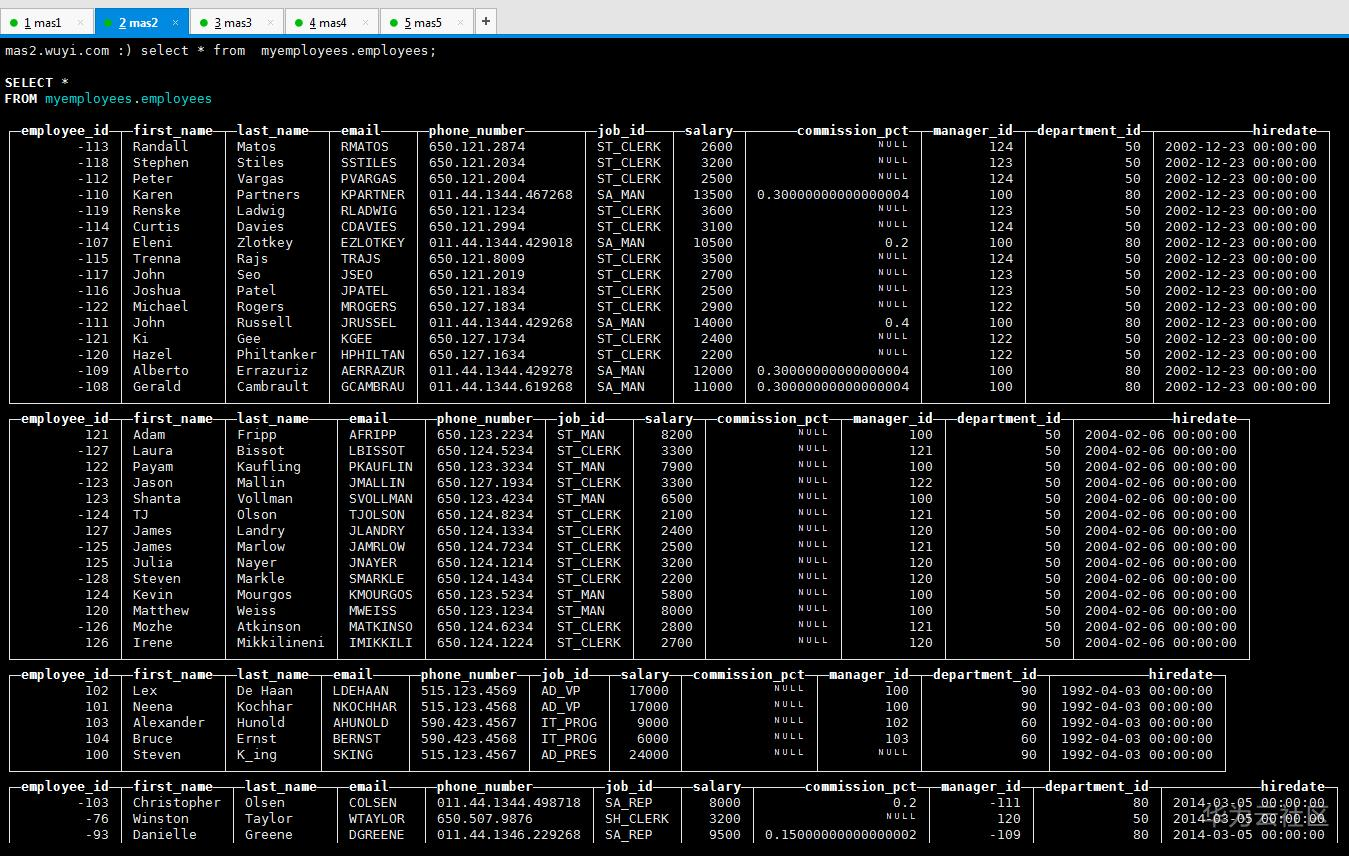Click the email AHUNOLD

(361, 723)
